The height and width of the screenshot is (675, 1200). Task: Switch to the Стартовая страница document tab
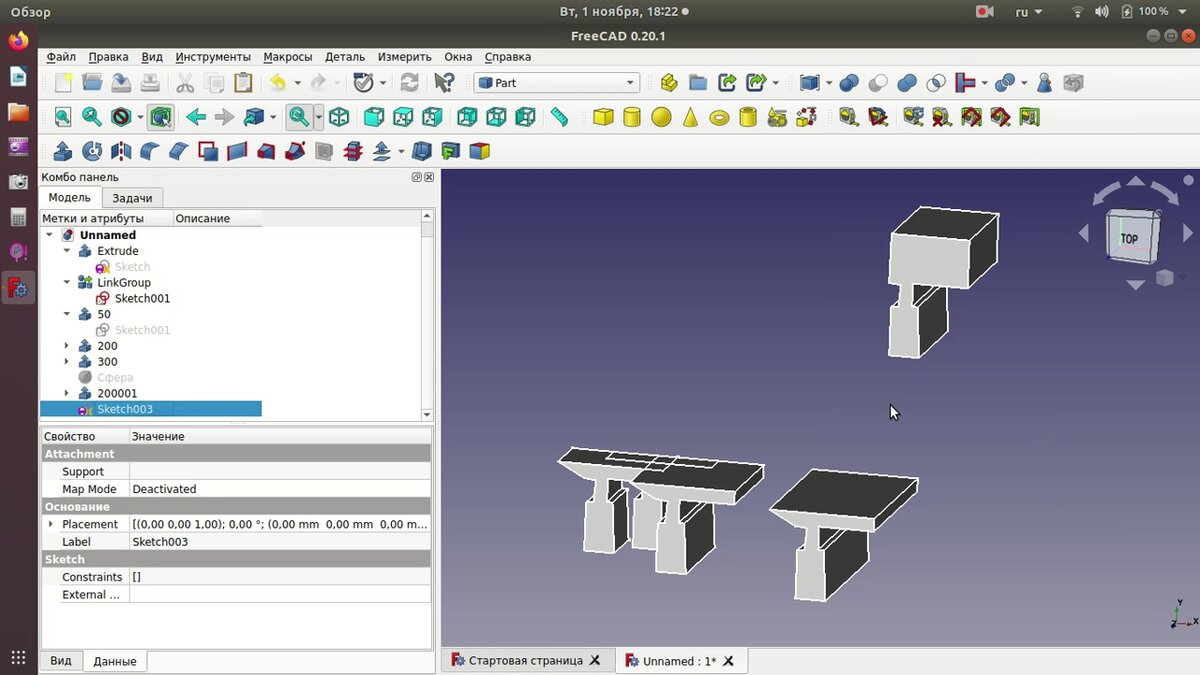pos(525,661)
